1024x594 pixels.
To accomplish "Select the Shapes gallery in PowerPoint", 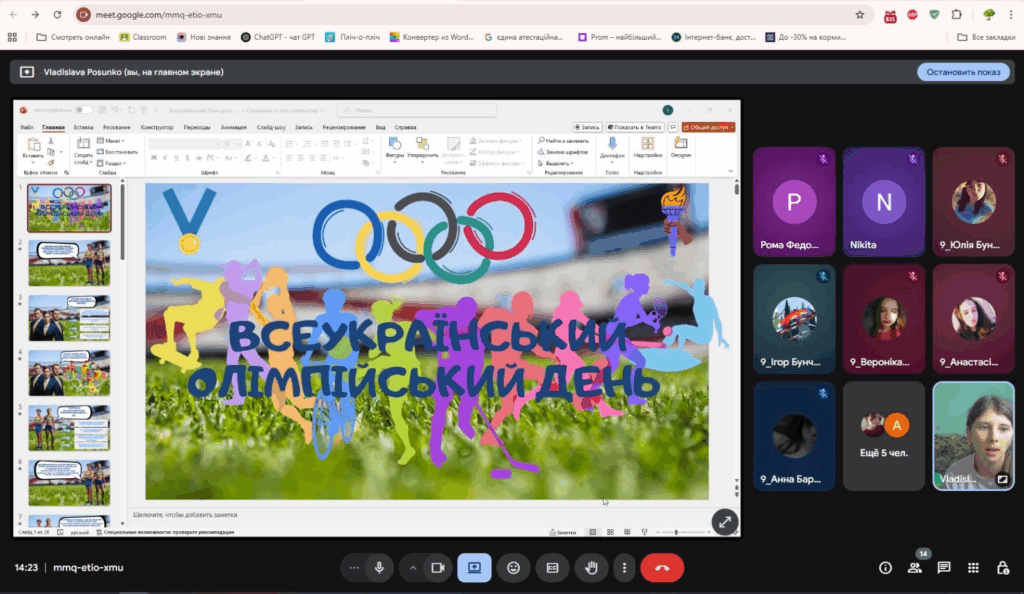I will [x=394, y=148].
